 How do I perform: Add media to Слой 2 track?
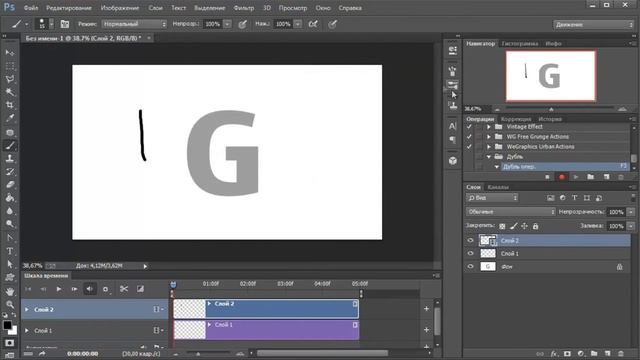[426, 309]
